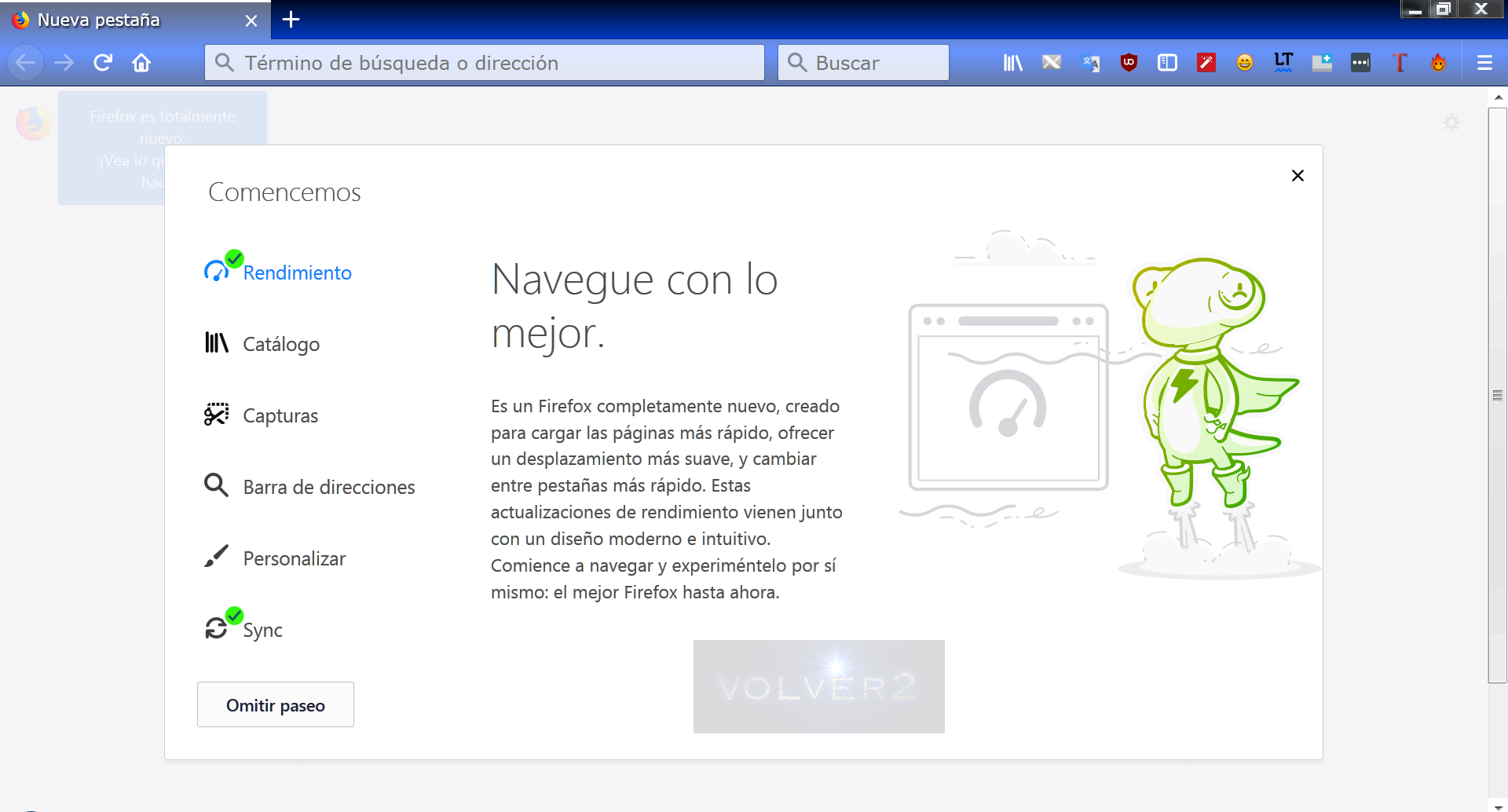This screenshot has height=812, width=1508.
Task: Close the Comencemos tour dialog
Action: 1298,175
